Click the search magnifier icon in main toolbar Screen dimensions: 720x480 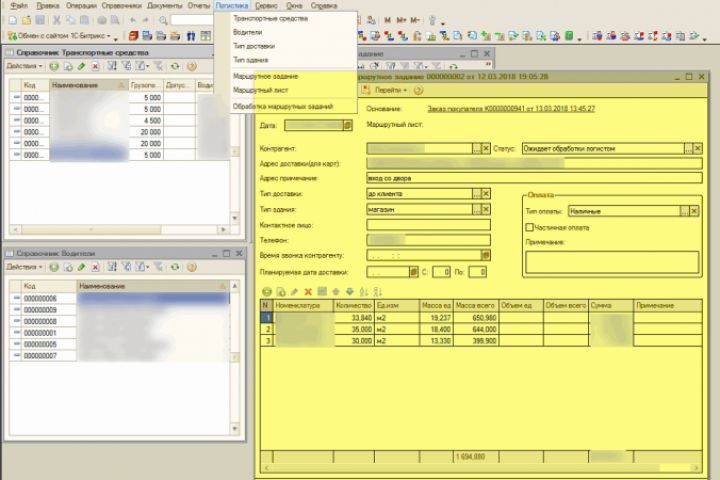coord(163,20)
